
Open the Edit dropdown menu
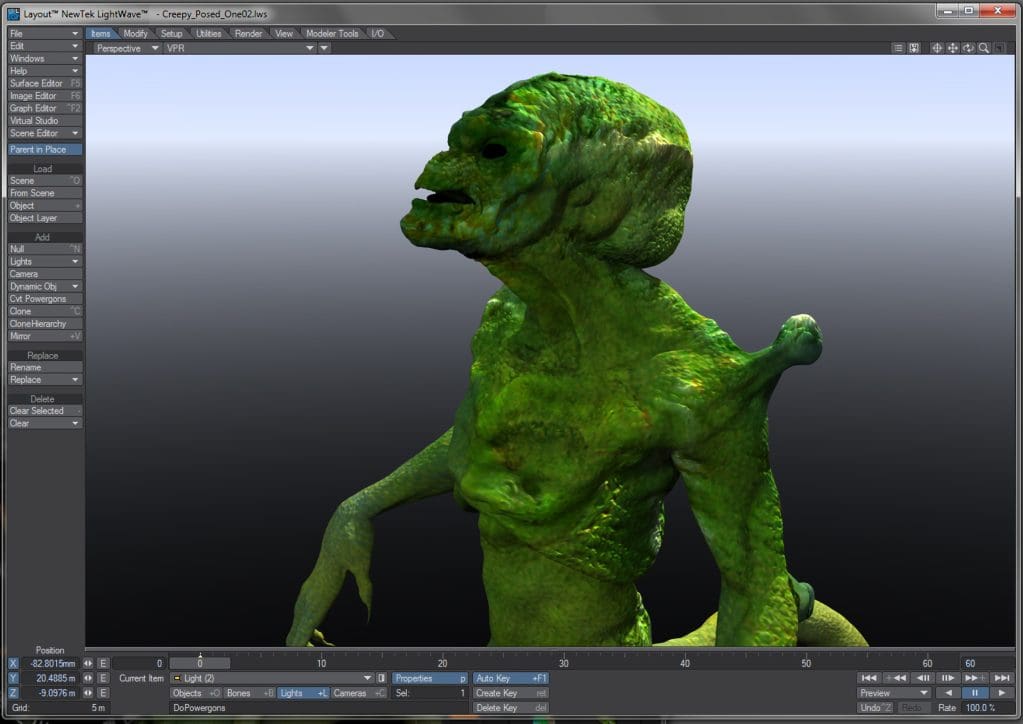click(44, 46)
